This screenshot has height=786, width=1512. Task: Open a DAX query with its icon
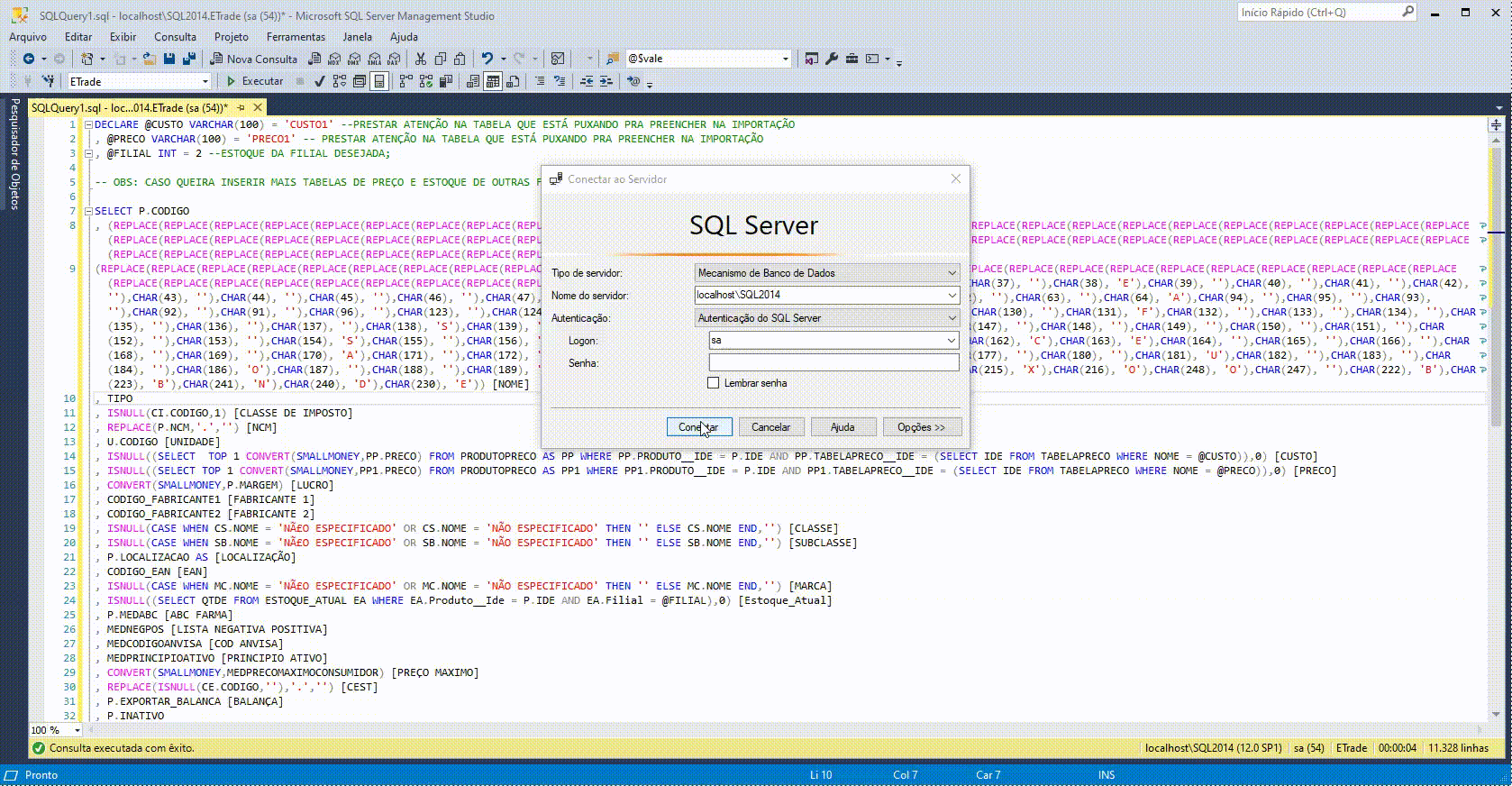(394, 59)
